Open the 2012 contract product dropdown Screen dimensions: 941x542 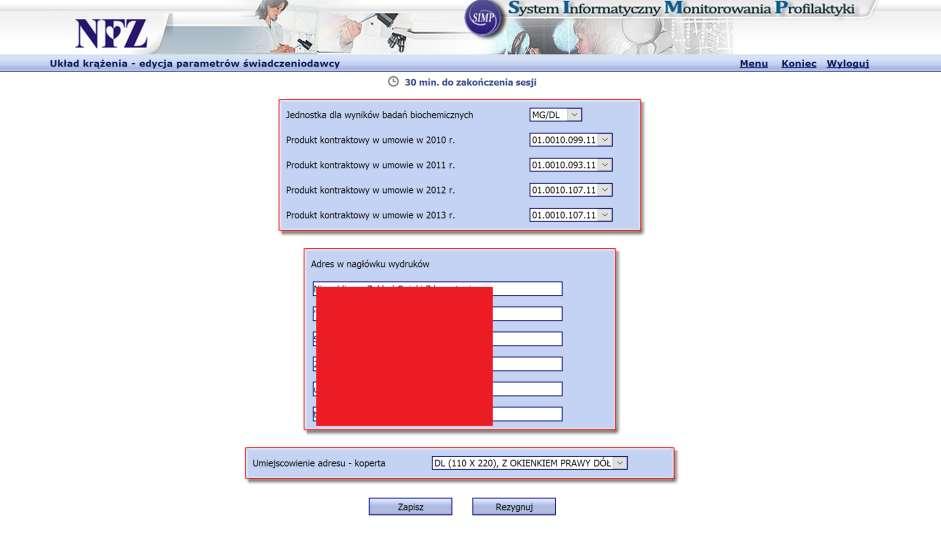(570, 190)
